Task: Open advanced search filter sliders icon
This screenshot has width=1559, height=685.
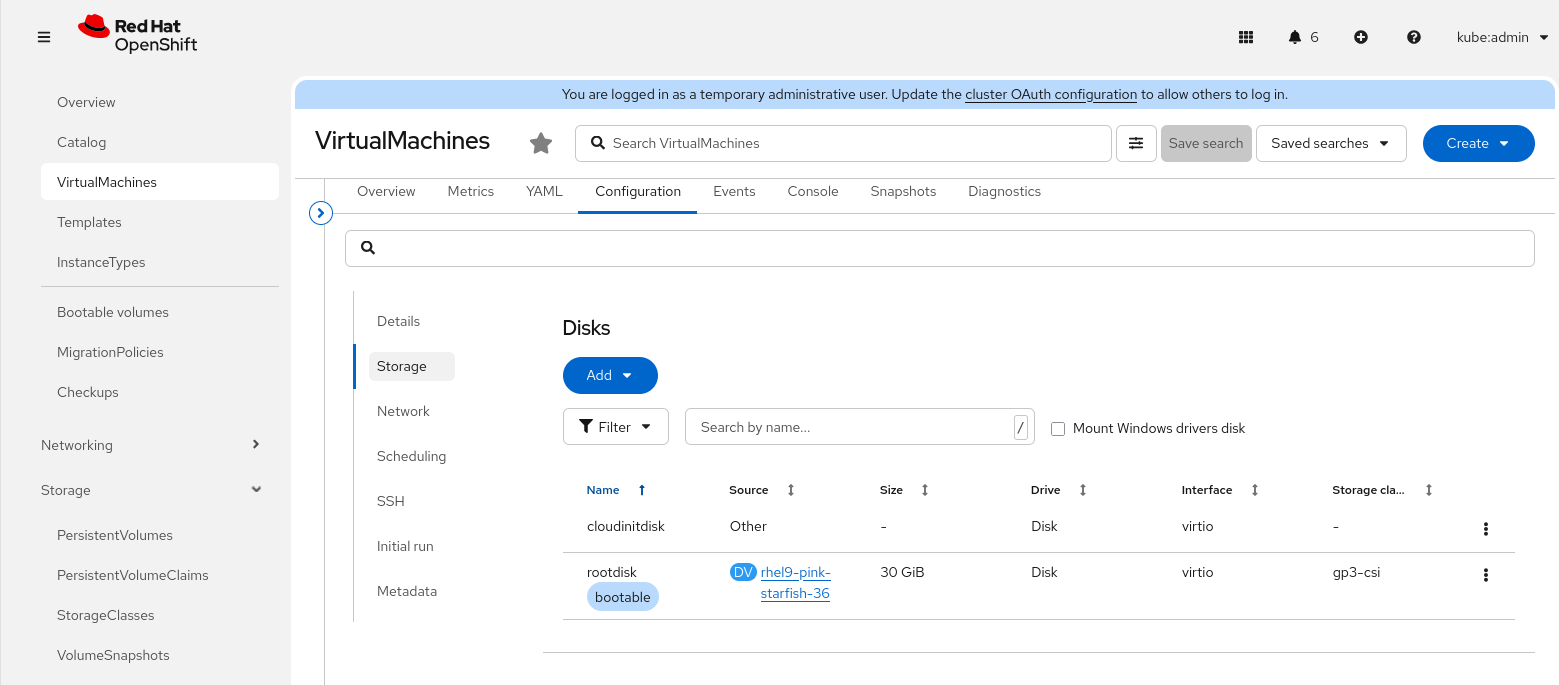Action: coord(1136,143)
